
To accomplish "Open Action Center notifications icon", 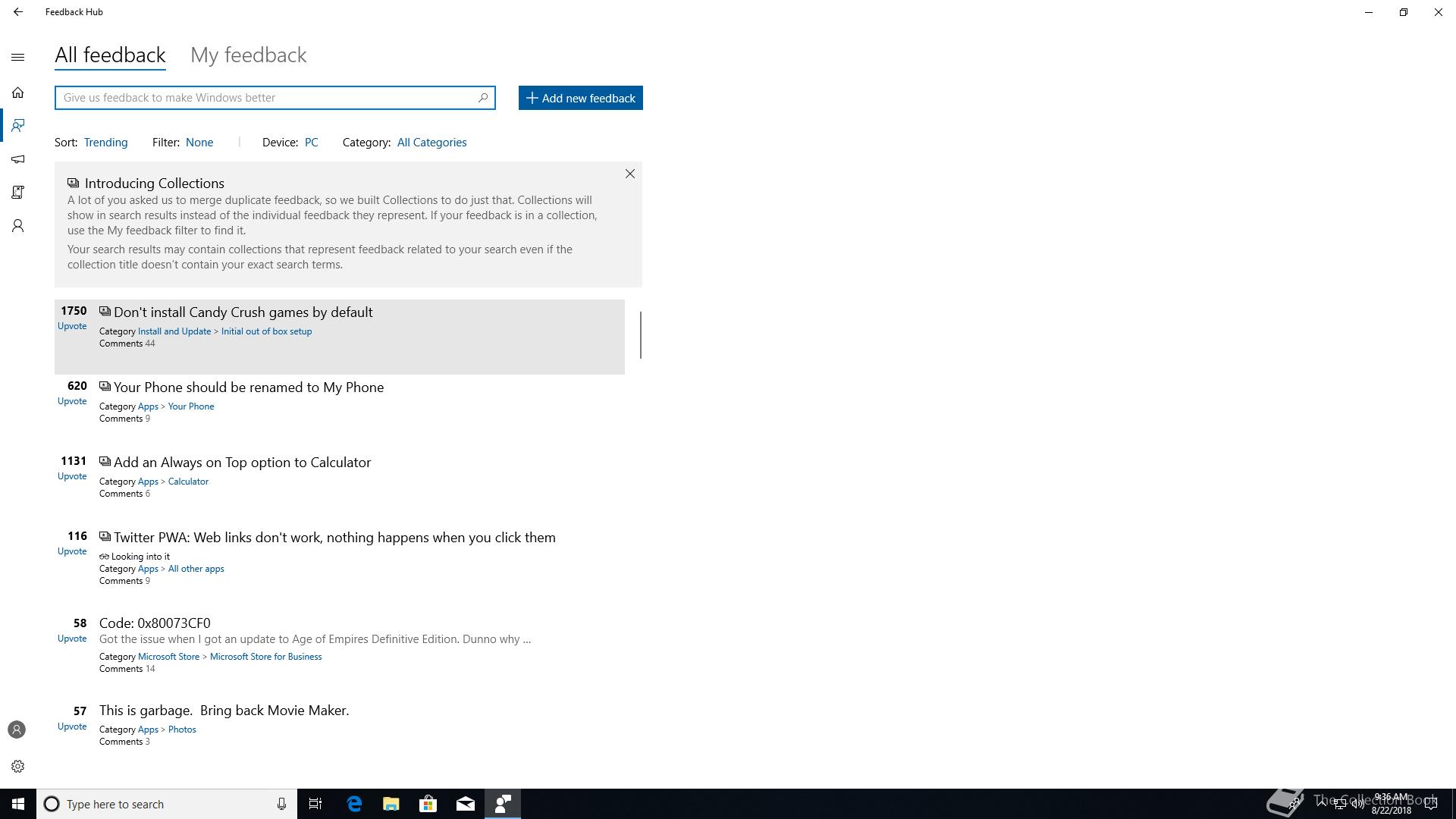I will point(1431,804).
